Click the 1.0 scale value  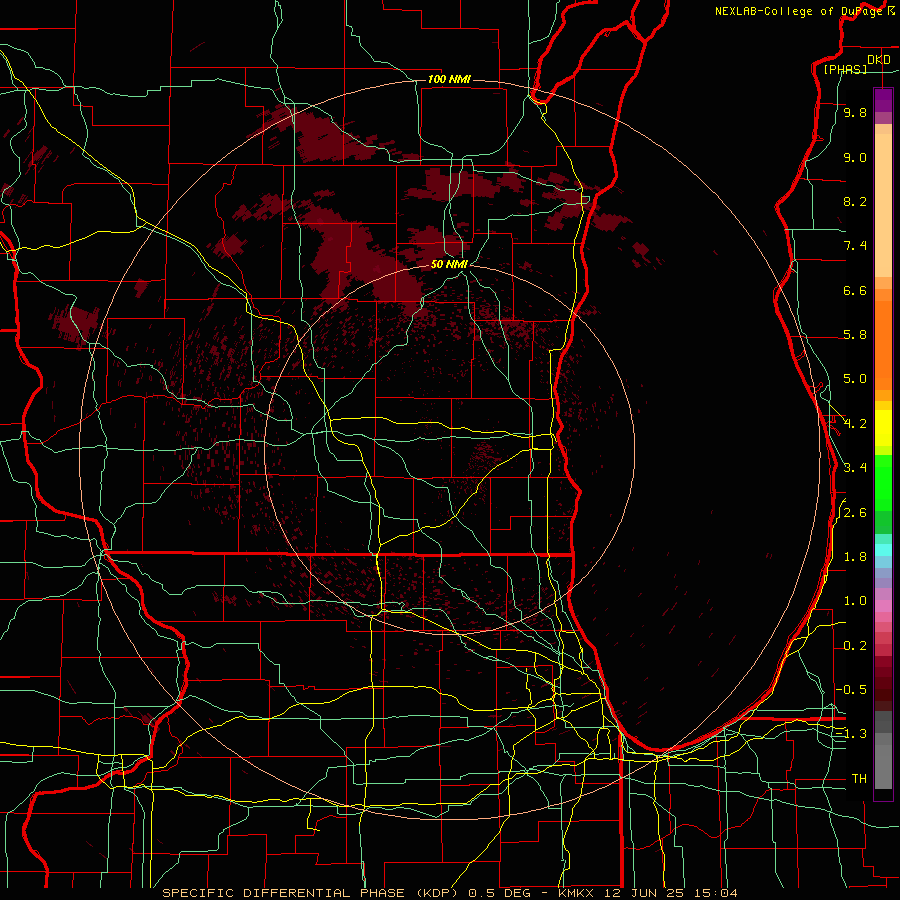click(855, 601)
